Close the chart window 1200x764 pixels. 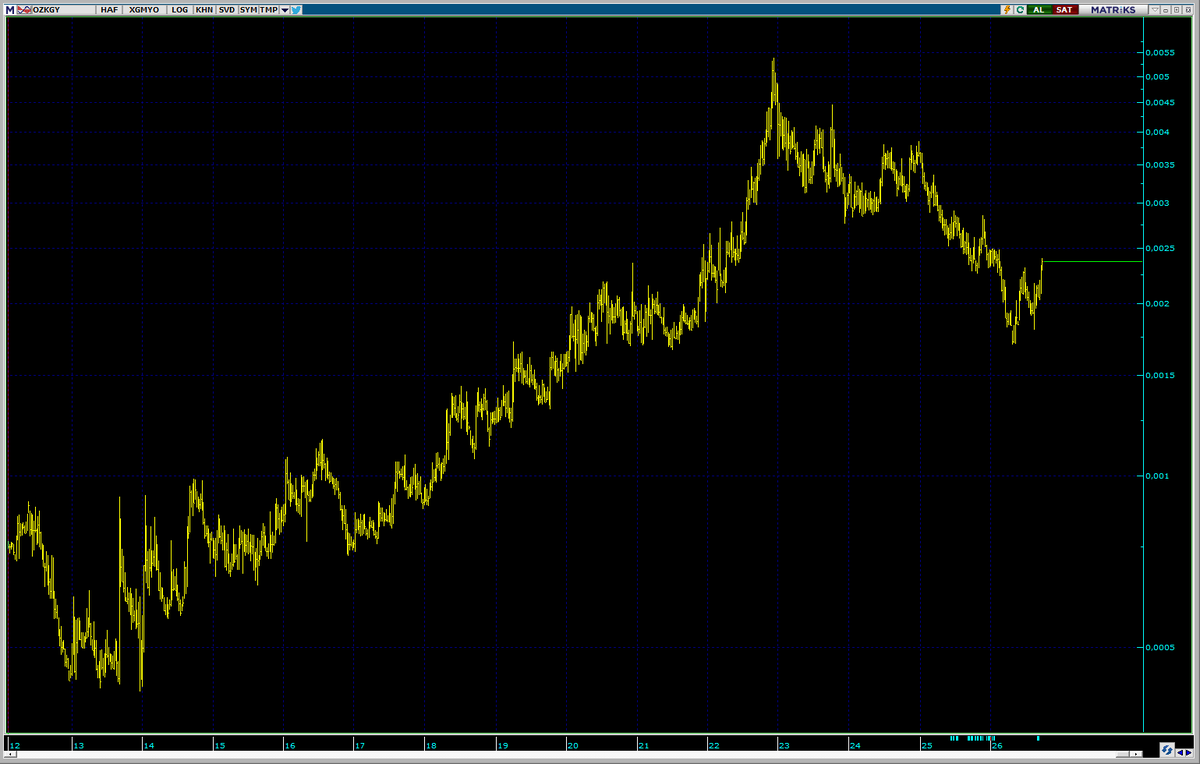pyautogui.click(x=1188, y=10)
